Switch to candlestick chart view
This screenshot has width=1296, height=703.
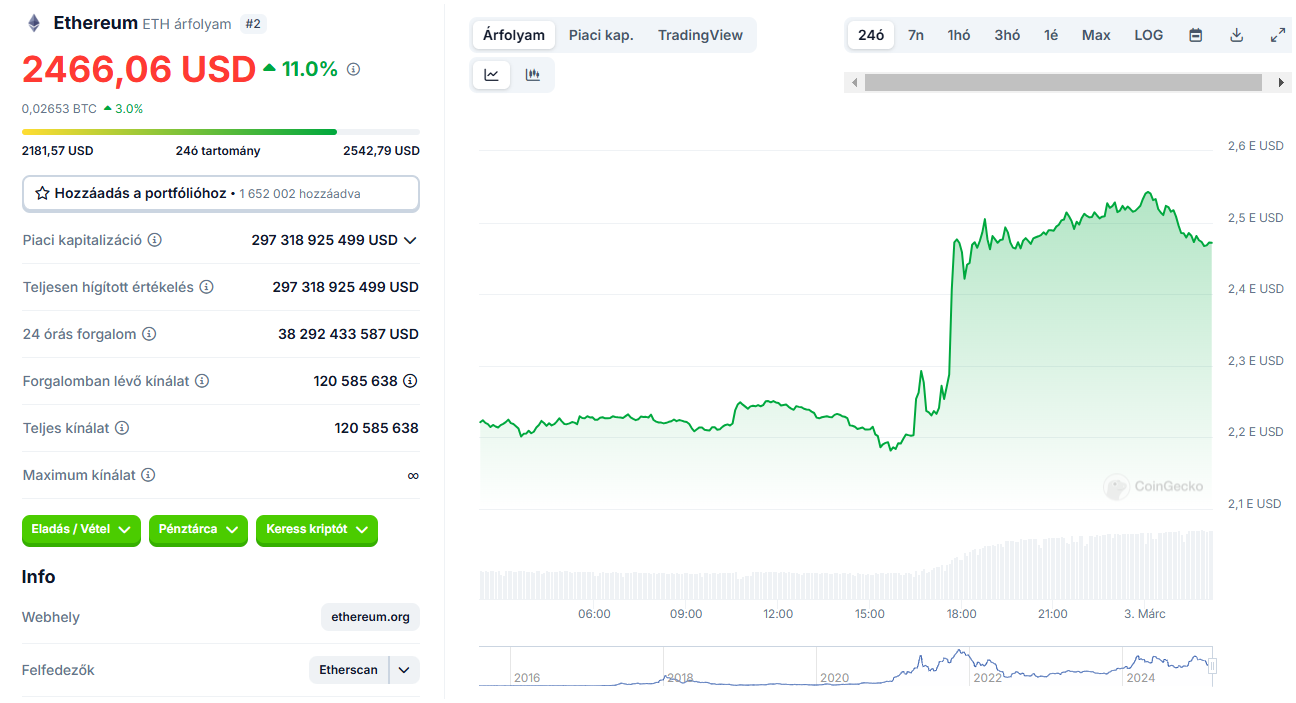point(532,75)
